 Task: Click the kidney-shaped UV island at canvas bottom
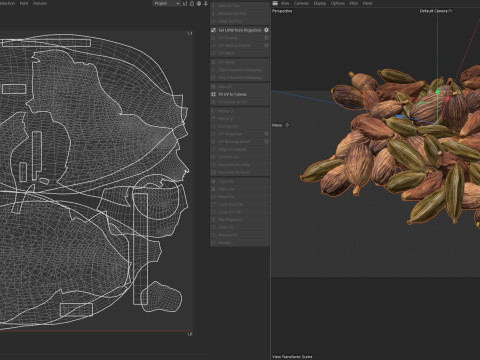click(x=161, y=297)
